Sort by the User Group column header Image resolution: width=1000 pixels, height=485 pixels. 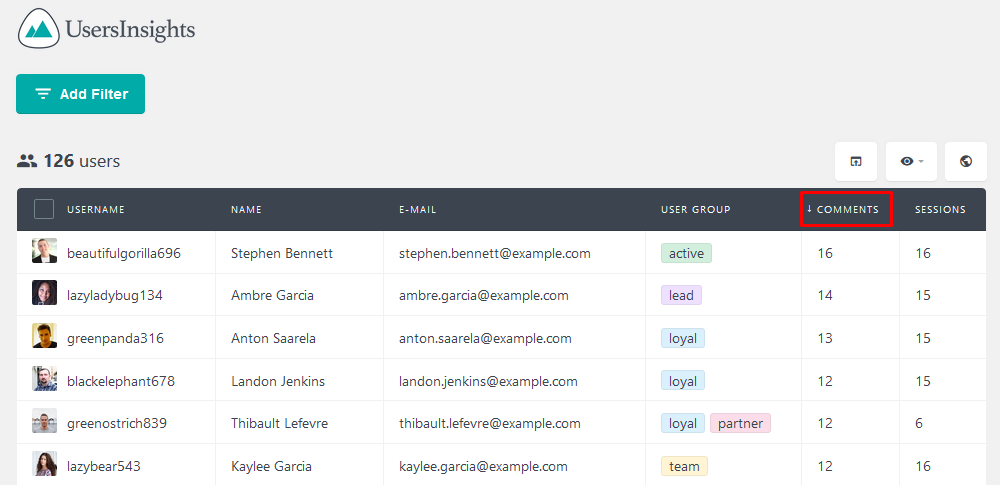click(696, 209)
